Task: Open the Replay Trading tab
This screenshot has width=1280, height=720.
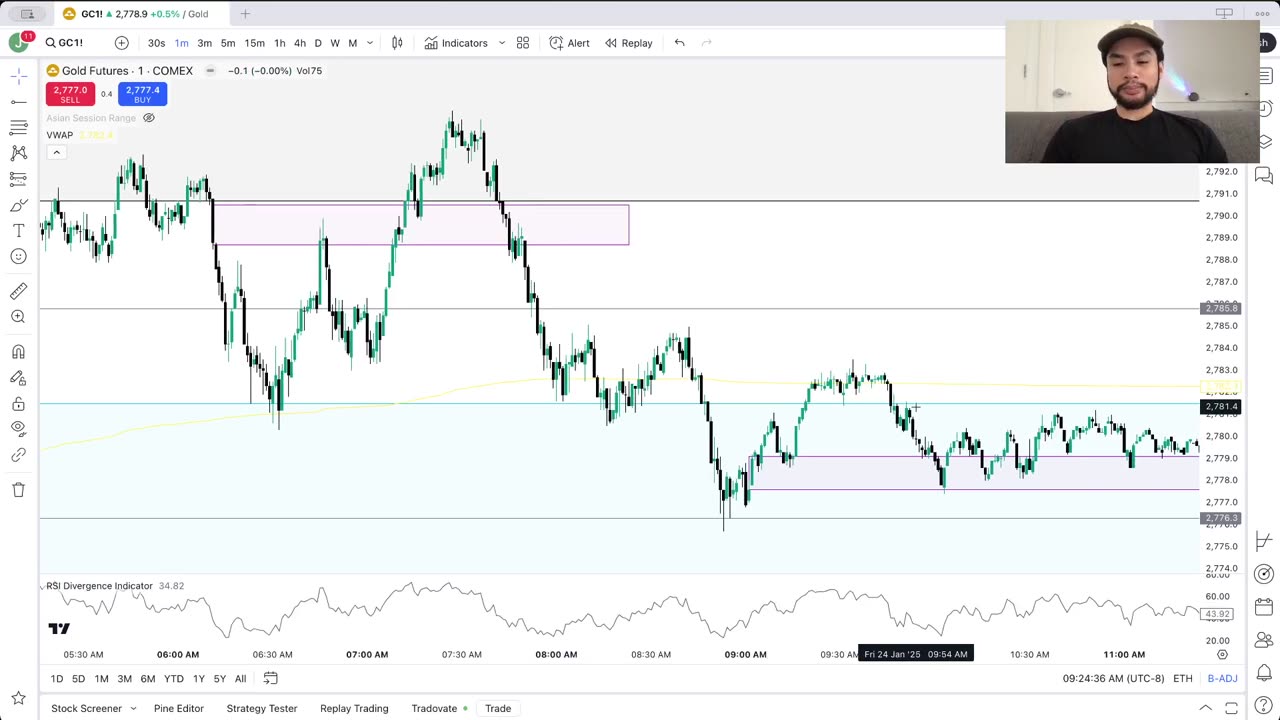Action: 354,709
